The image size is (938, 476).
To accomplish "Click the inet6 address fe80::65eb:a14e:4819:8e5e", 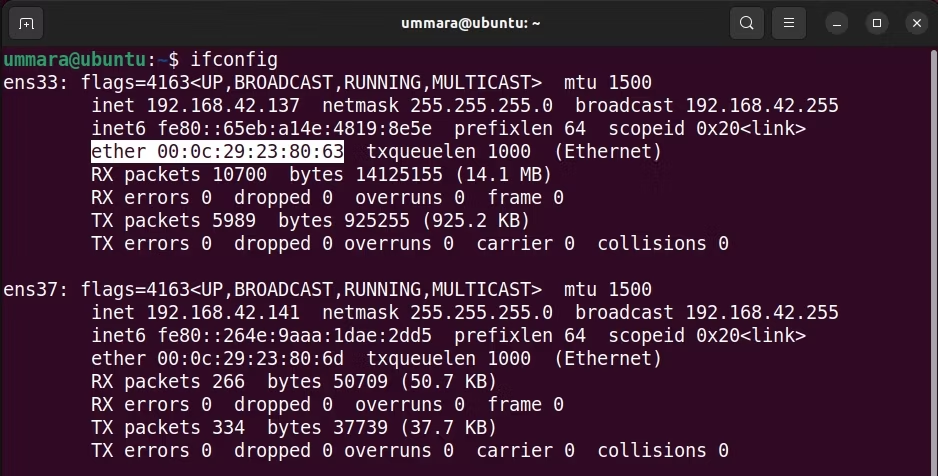I will coord(294,129).
